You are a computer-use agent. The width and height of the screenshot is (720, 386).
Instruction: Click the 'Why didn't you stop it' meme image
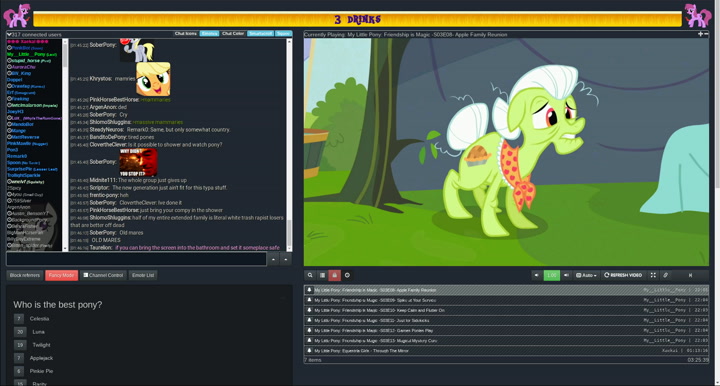pyautogui.click(x=138, y=162)
